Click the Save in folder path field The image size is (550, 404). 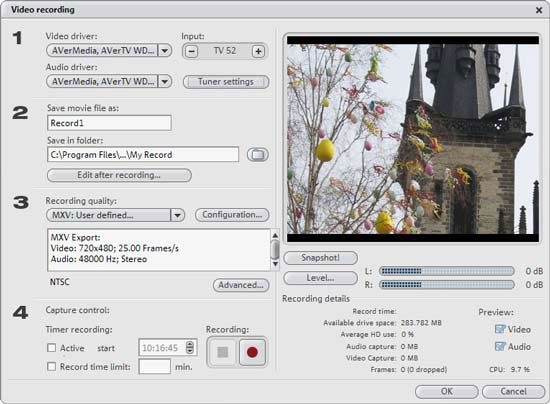pos(143,155)
